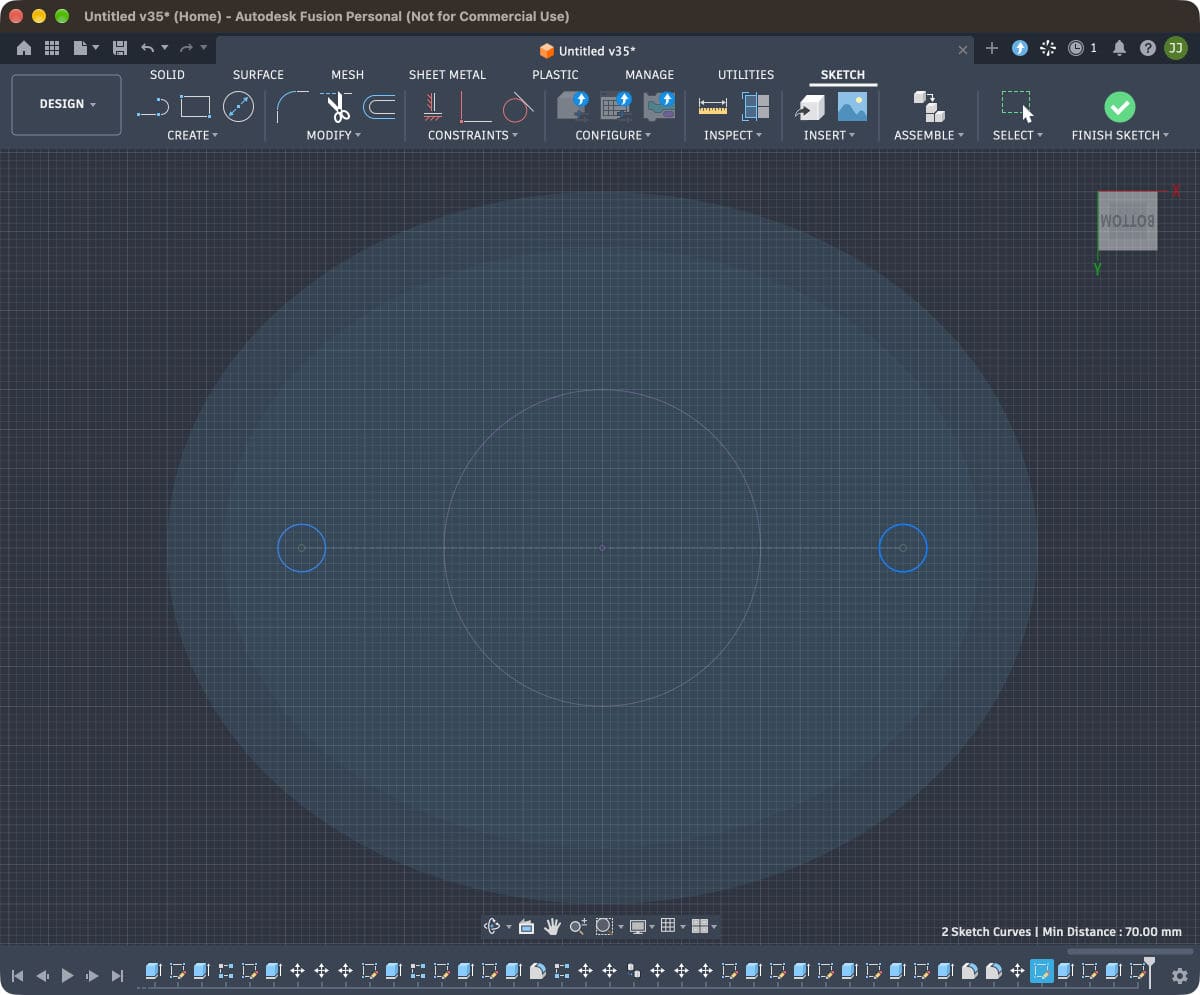Switch to the MANAGE tab
This screenshot has height=995, width=1200.
tap(649, 75)
